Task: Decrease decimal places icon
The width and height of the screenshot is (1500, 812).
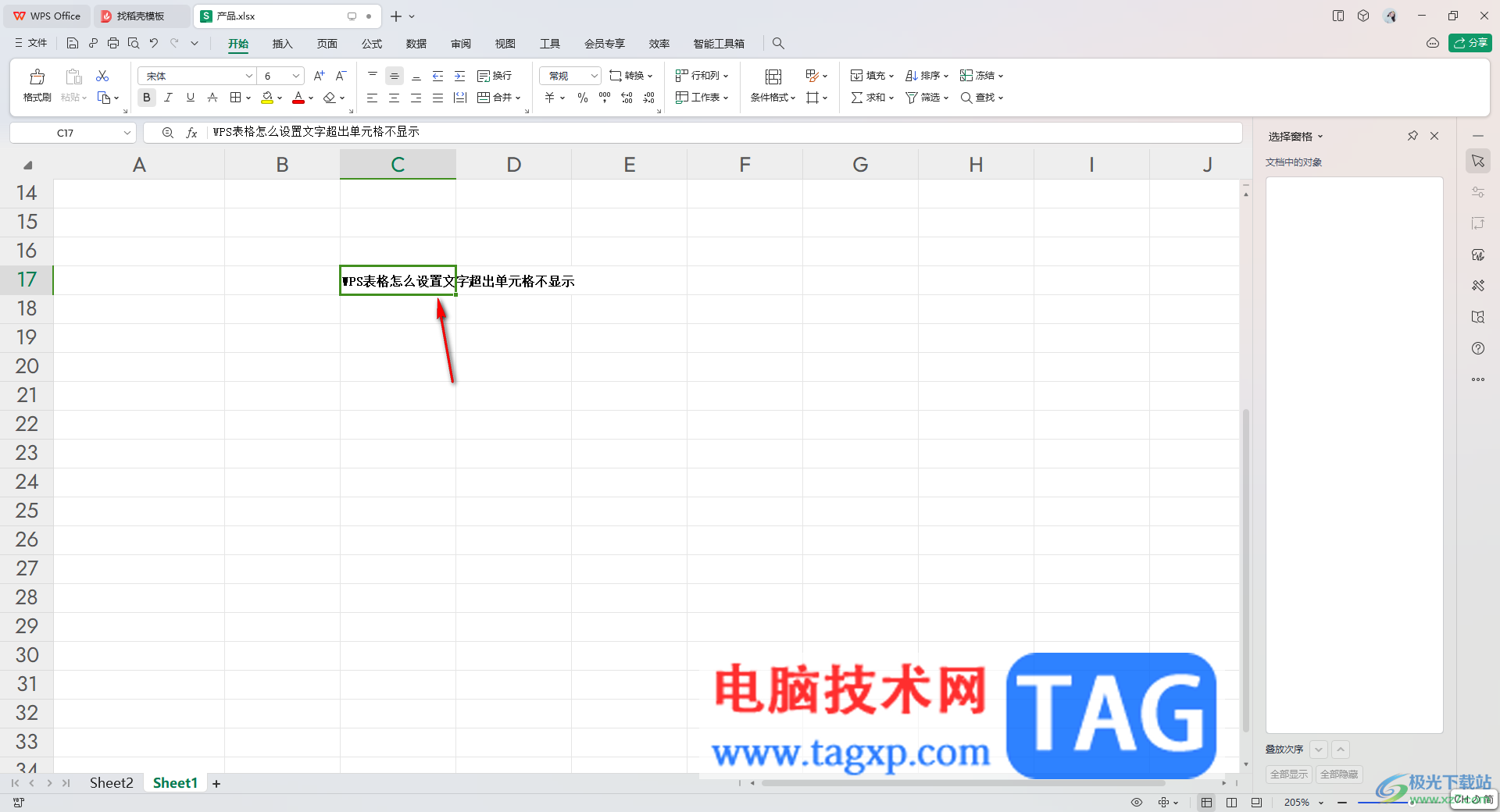Action: [x=648, y=98]
